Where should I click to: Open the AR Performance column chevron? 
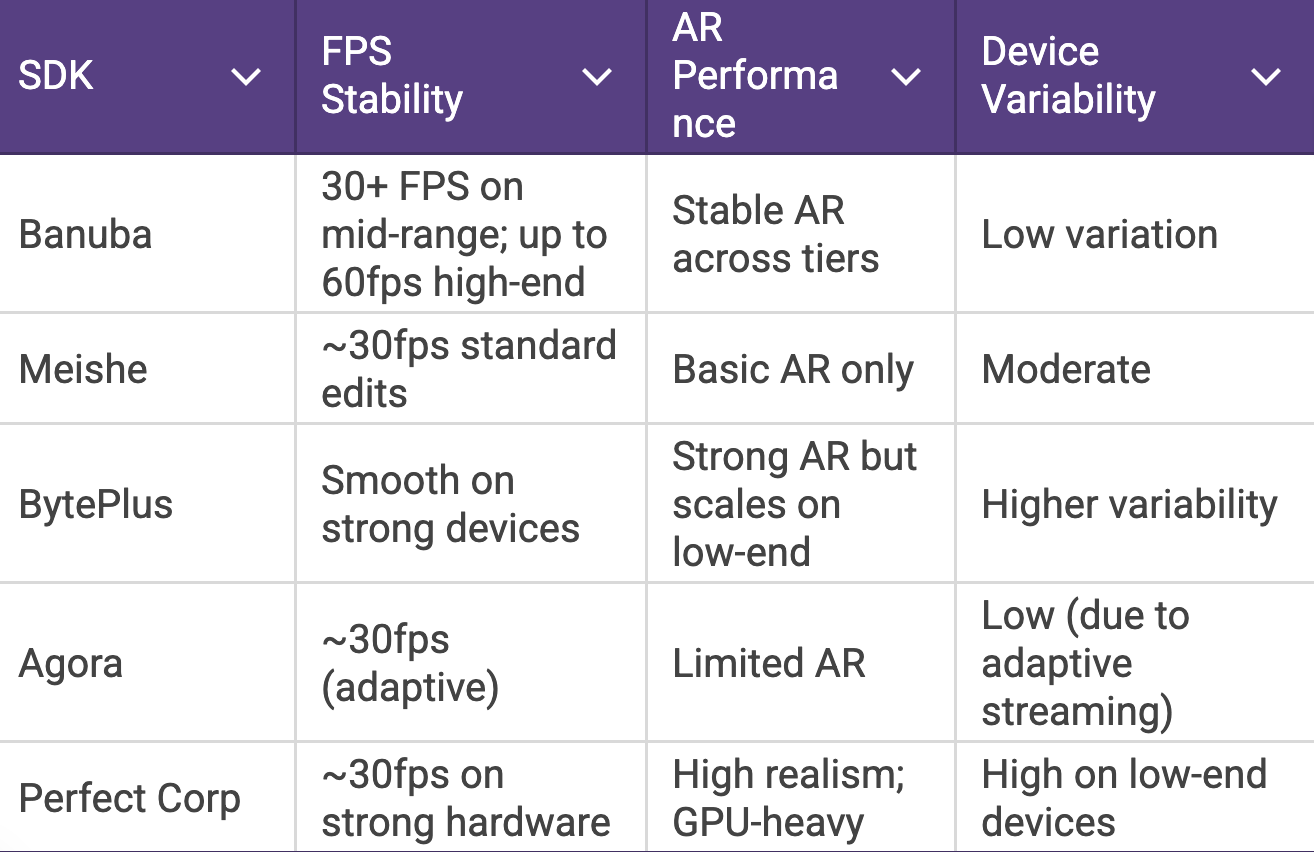pos(906,77)
